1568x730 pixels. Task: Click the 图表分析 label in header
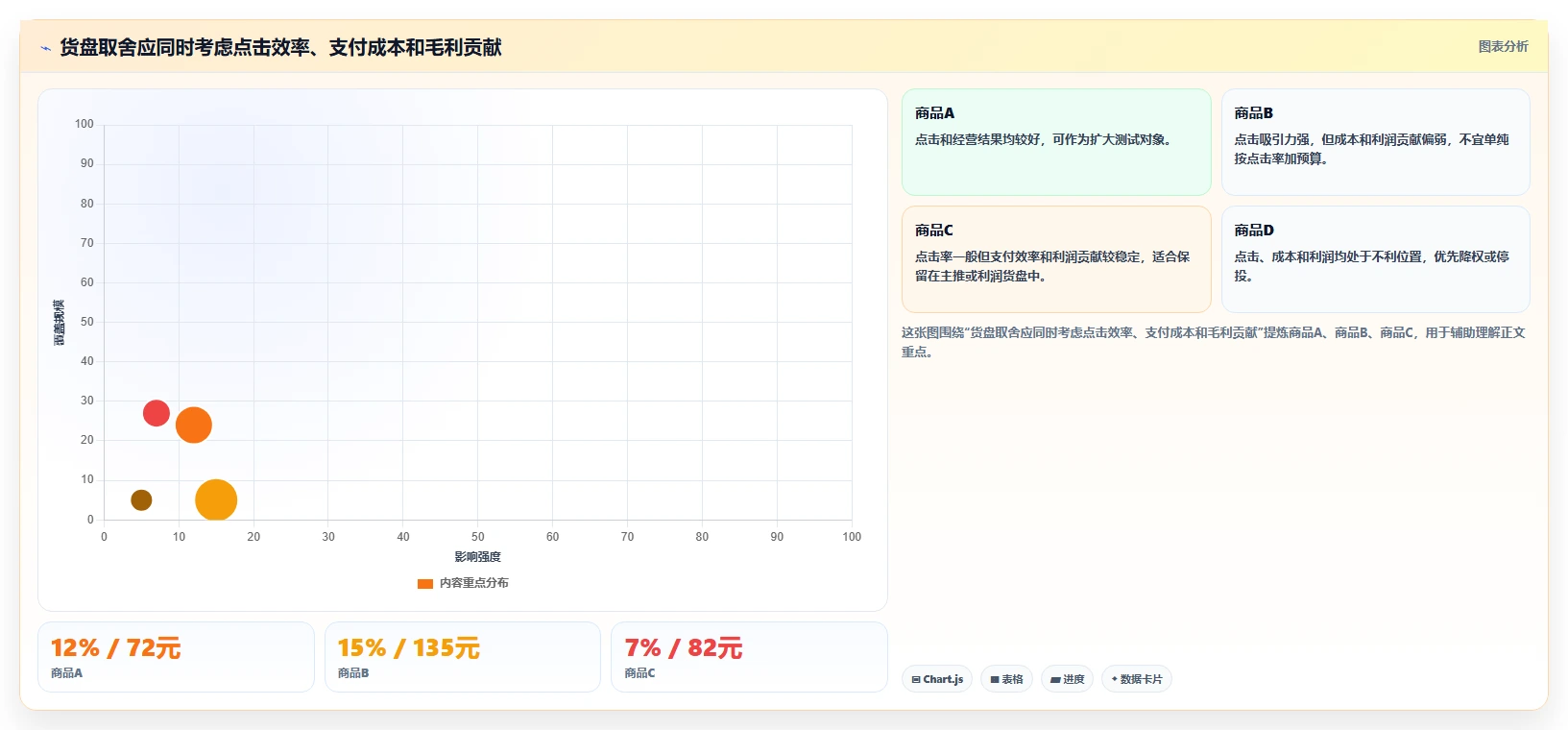[1503, 46]
